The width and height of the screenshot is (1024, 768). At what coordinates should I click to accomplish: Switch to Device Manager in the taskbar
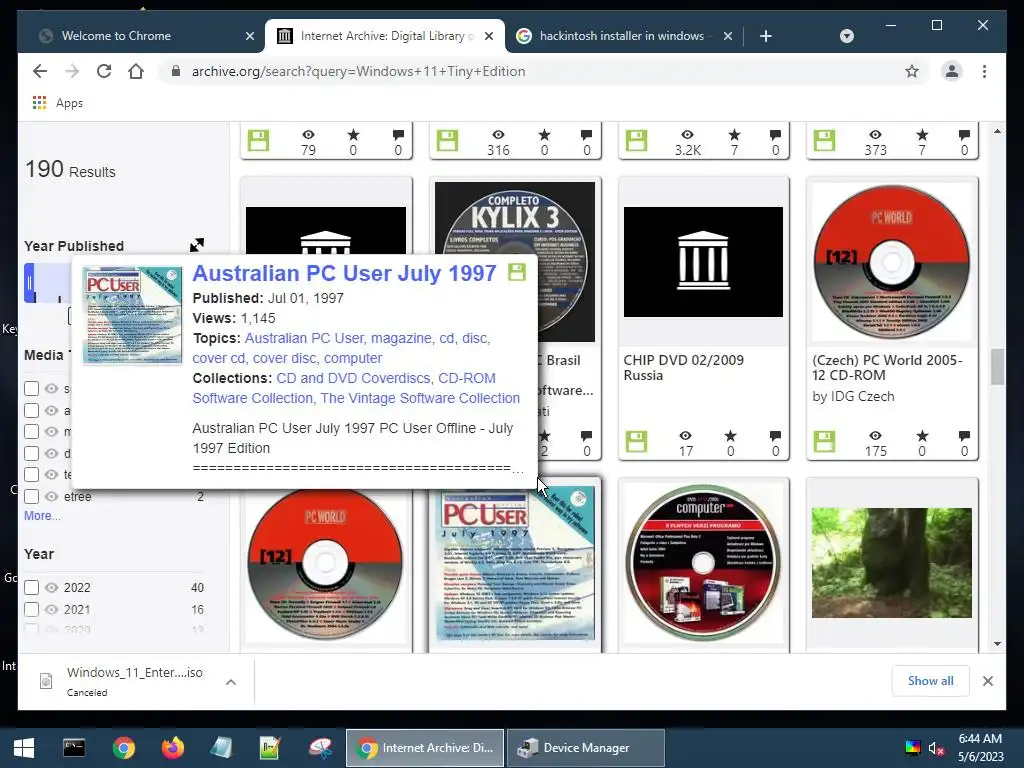pos(586,748)
